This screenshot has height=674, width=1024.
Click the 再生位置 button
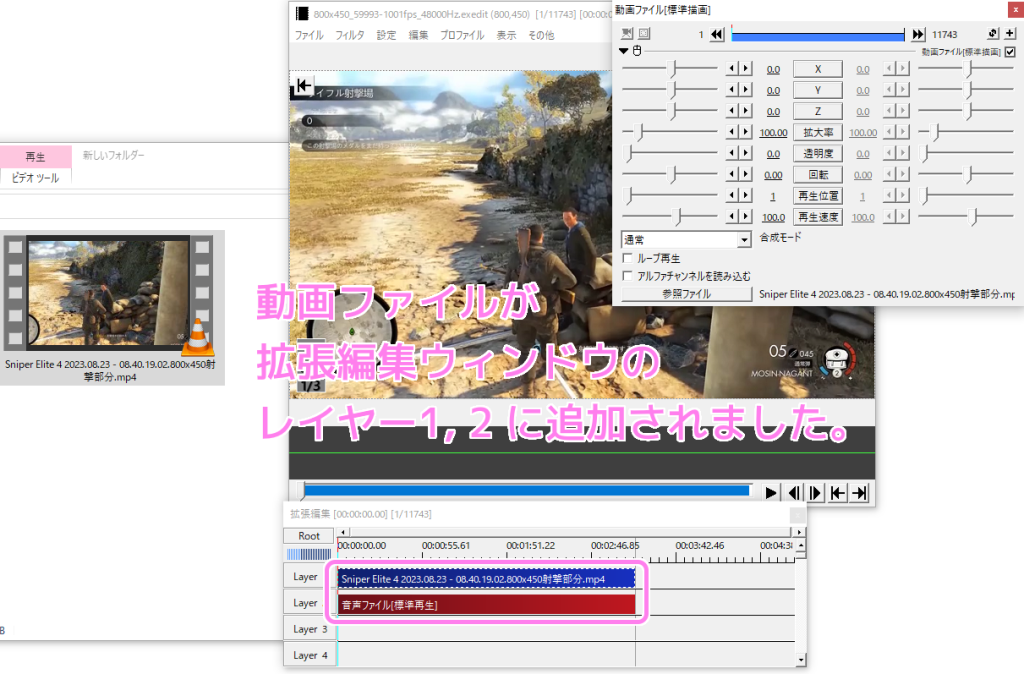pos(818,195)
